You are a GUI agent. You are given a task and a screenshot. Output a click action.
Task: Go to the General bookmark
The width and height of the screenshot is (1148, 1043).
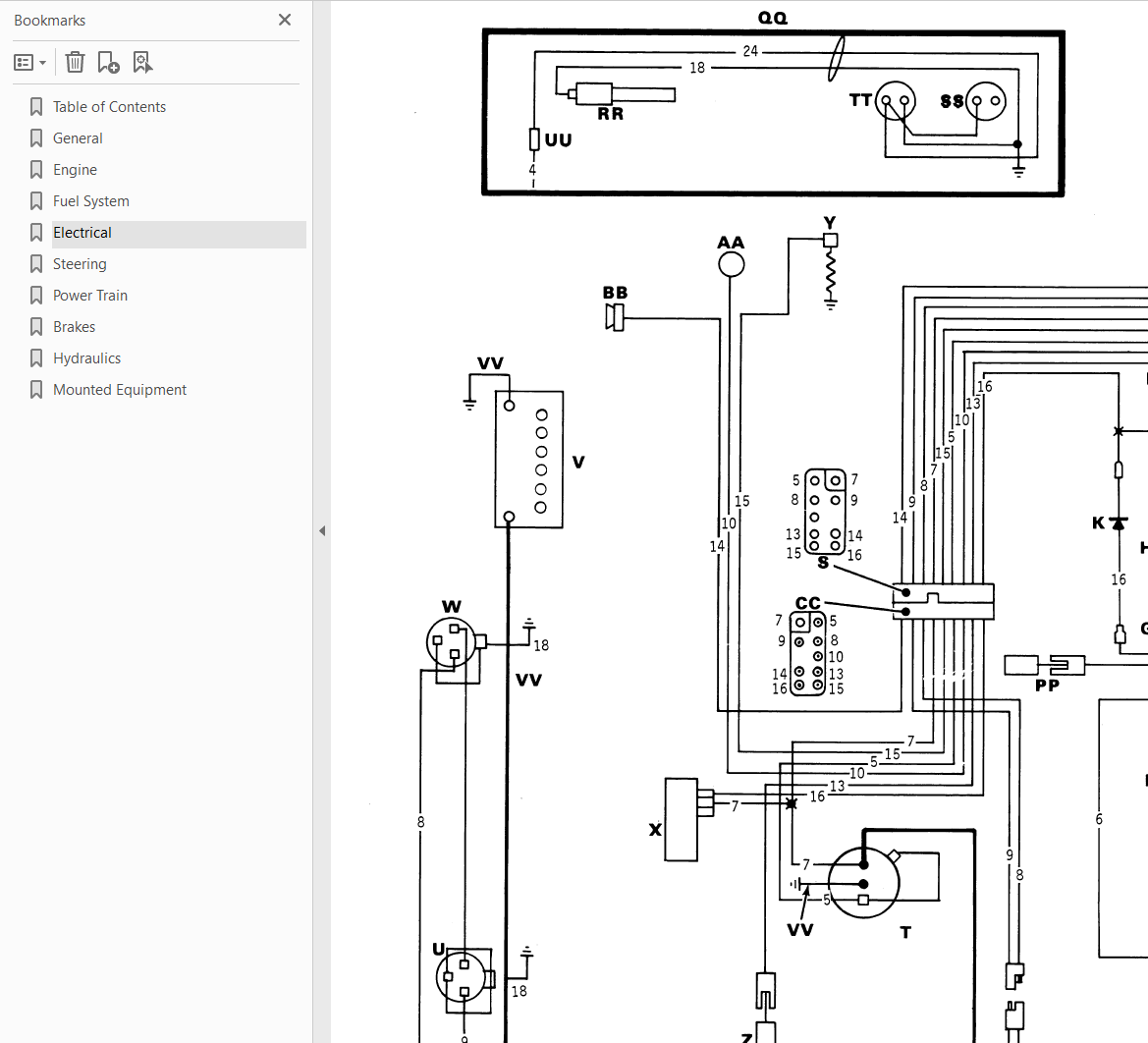pos(78,138)
